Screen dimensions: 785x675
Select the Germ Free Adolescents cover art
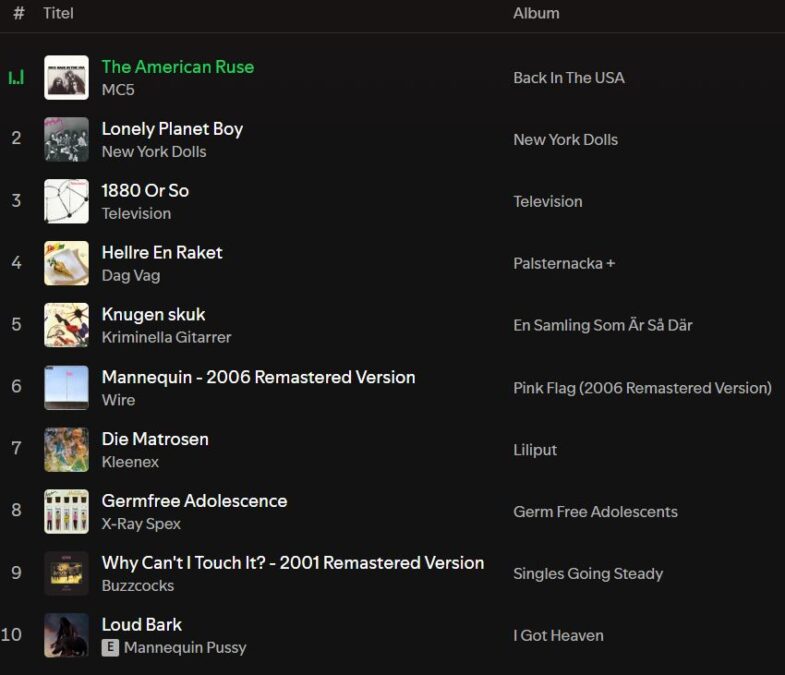(67, 511)
